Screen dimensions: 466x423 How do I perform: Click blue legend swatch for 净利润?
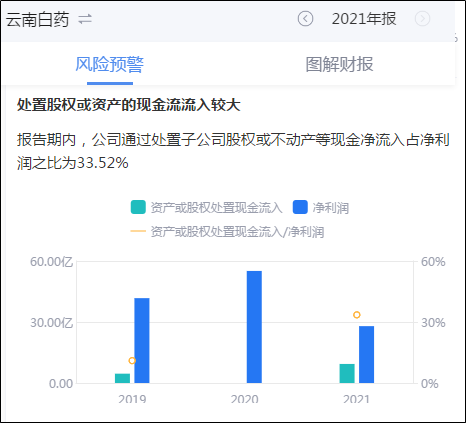click(300, 207)
